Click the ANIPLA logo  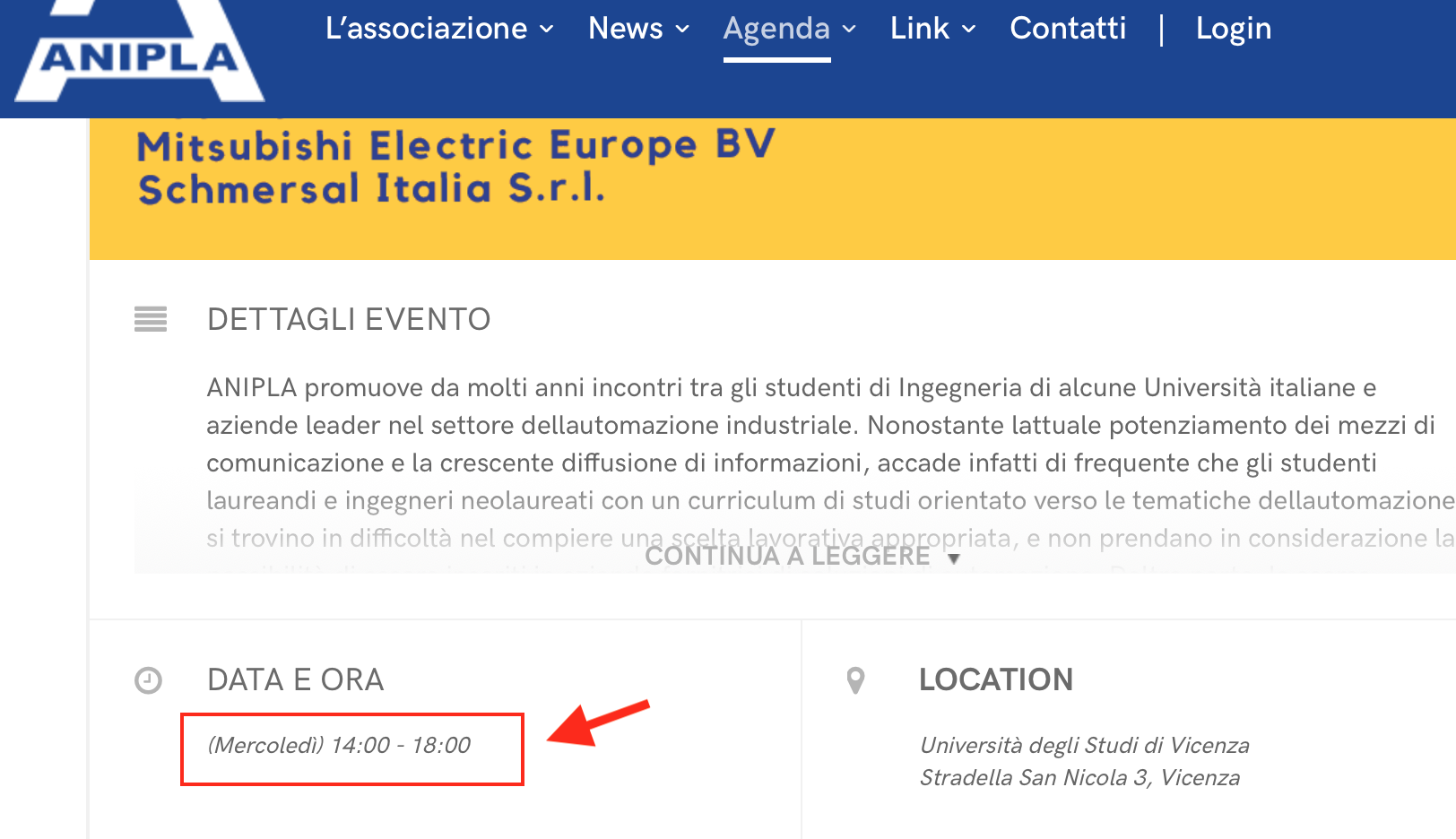139,54
